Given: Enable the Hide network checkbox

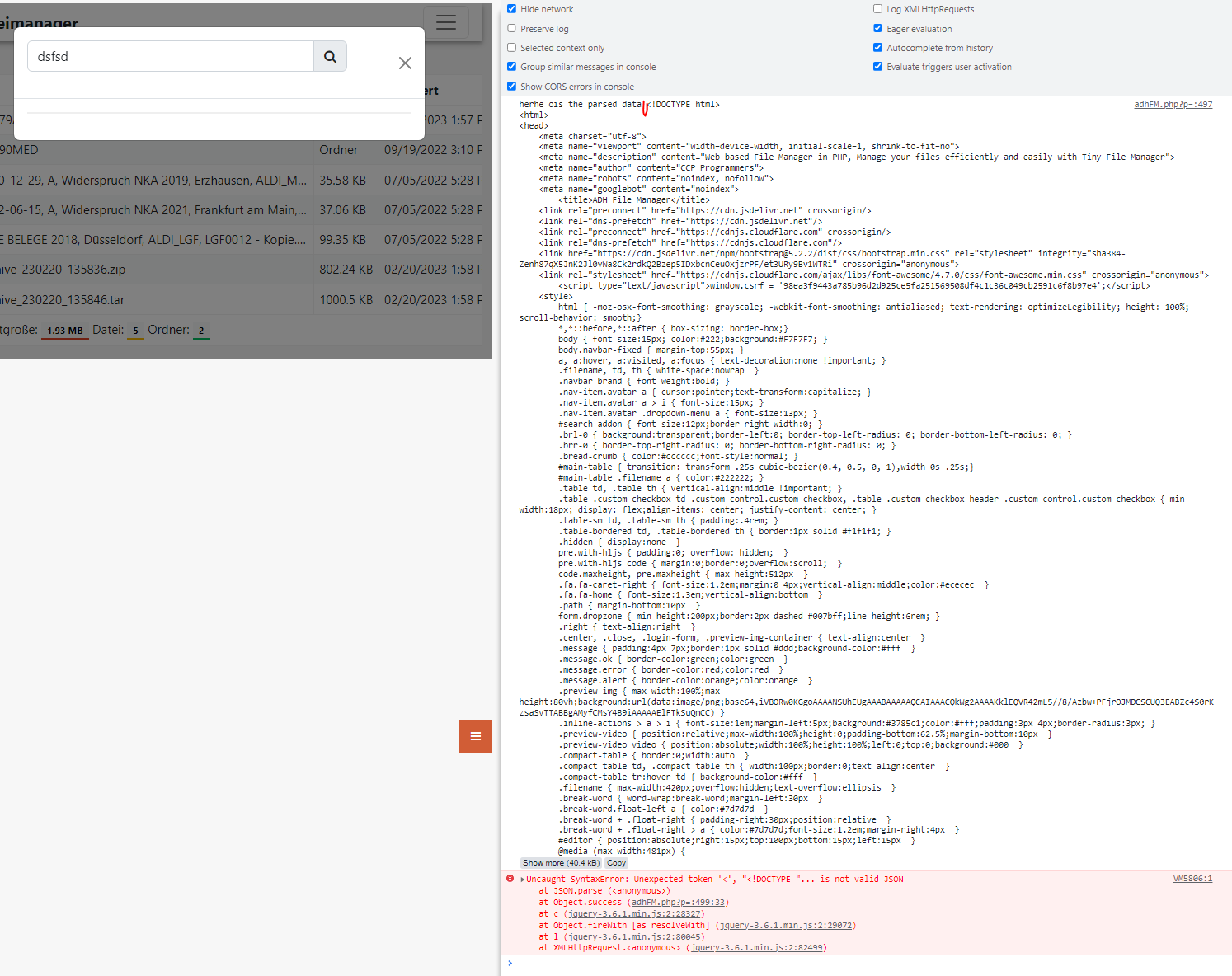Looking at the screenshot, I should pyautogui.click(x=511, y=8).
